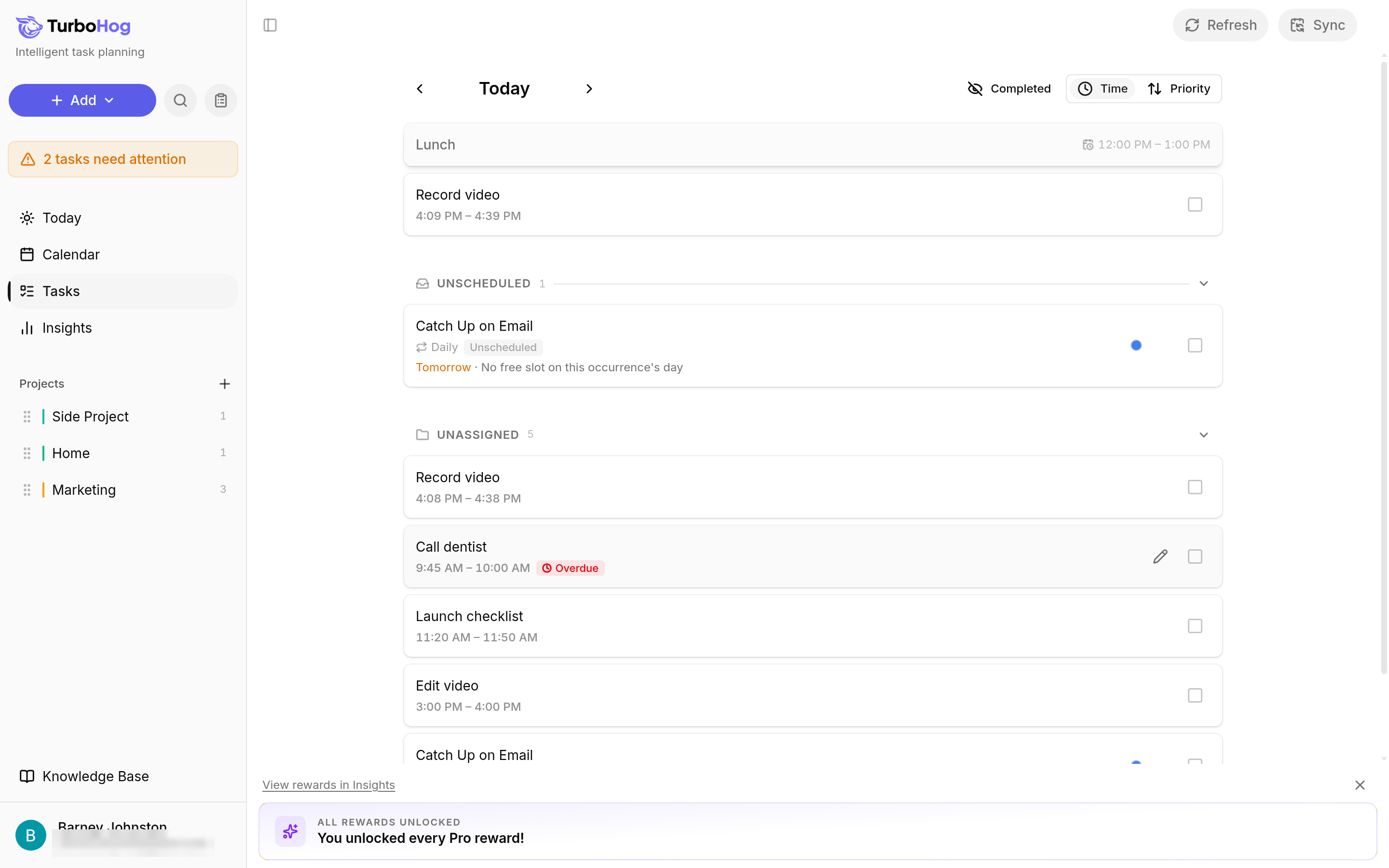Viewport: 1389px width, 868px height.
Task: Check off Record video 4:08 PM task
Action: [1195, 487]
